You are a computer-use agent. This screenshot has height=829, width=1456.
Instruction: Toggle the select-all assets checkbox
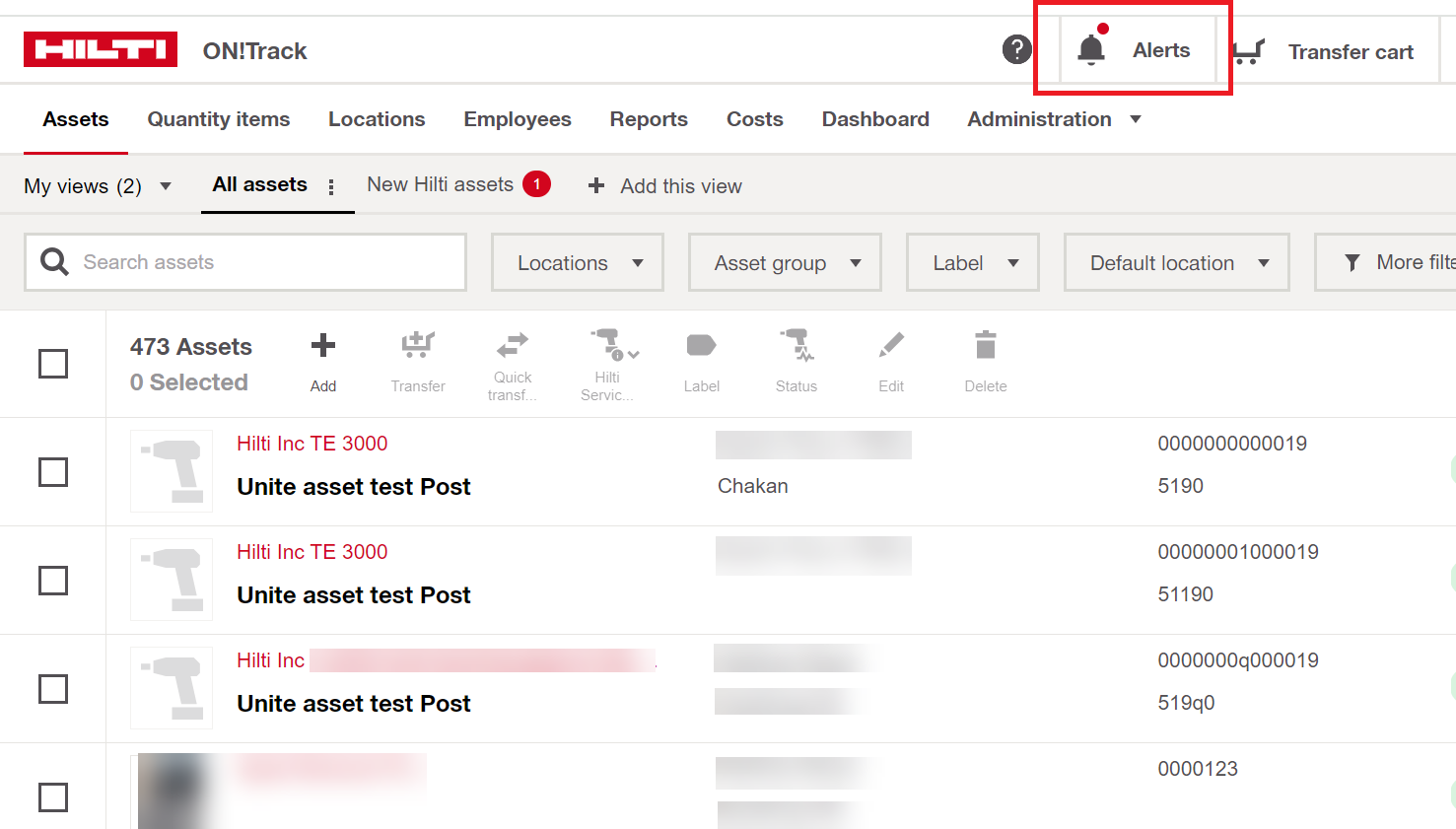[x=53, y=364]
